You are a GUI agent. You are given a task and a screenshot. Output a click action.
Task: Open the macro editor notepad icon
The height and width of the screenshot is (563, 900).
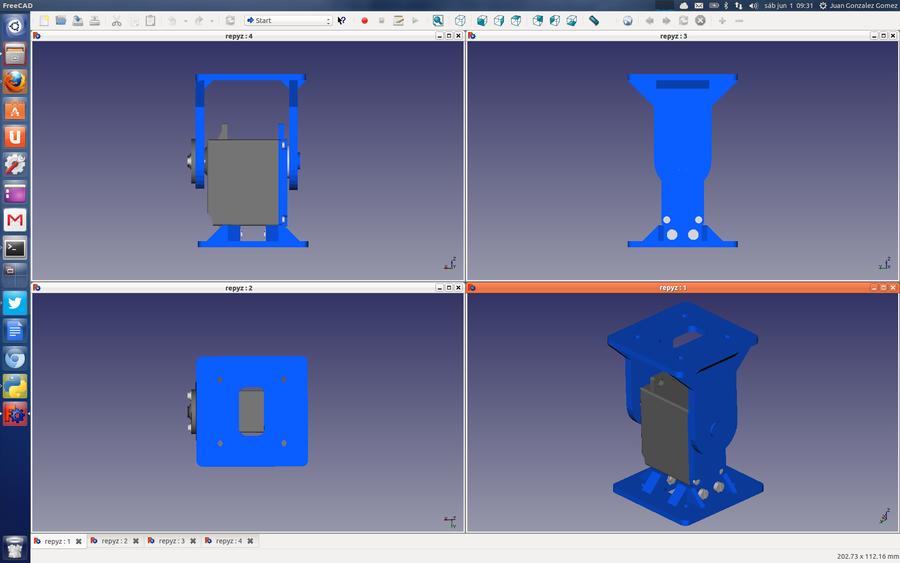pos(398,20)
